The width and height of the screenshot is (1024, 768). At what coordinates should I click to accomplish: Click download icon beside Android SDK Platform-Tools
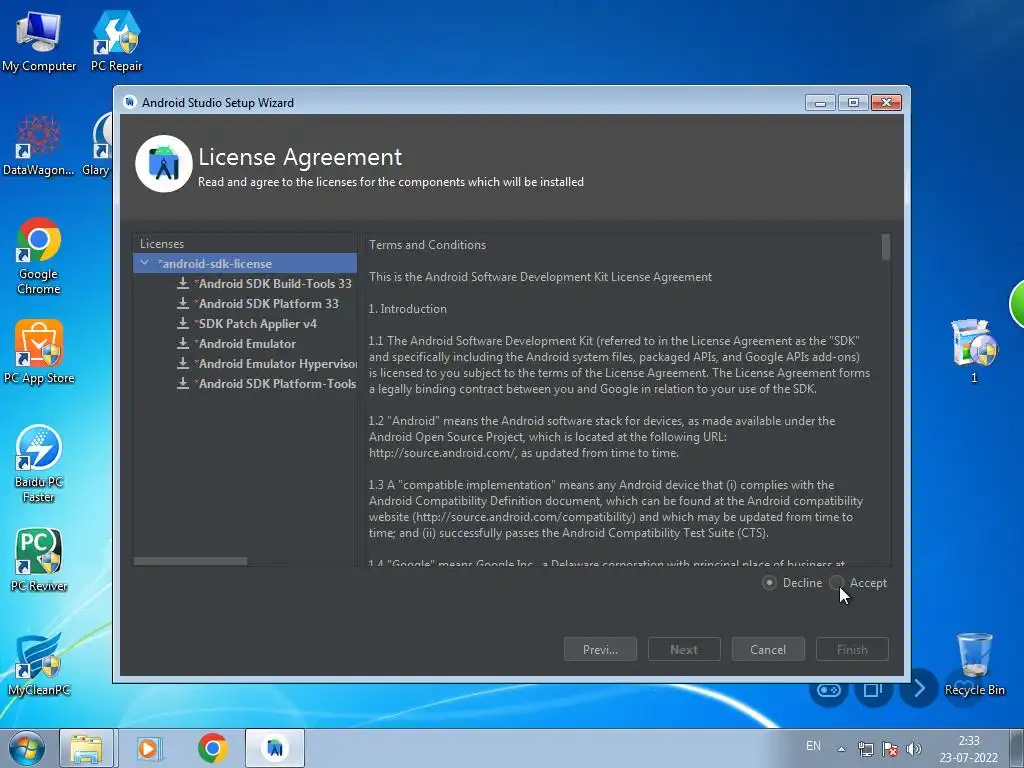[183, 383]
